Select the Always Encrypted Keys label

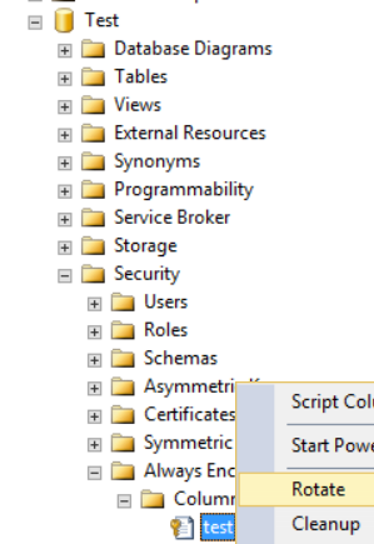(190, 471)
